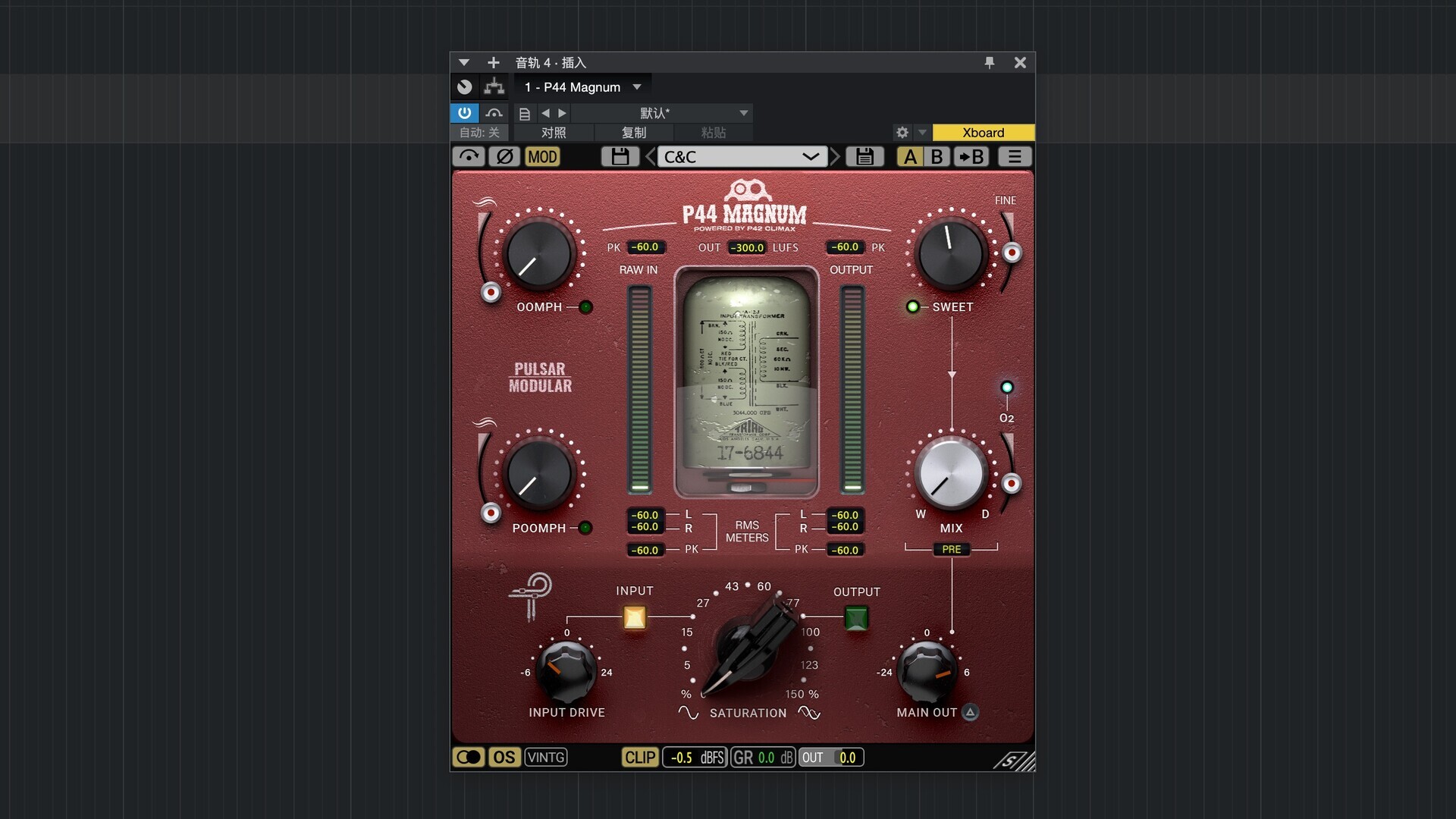This screenshot has height=819, width=1456.
Task: Expand the 默认 preset dropdown
Action: (743, 113)
